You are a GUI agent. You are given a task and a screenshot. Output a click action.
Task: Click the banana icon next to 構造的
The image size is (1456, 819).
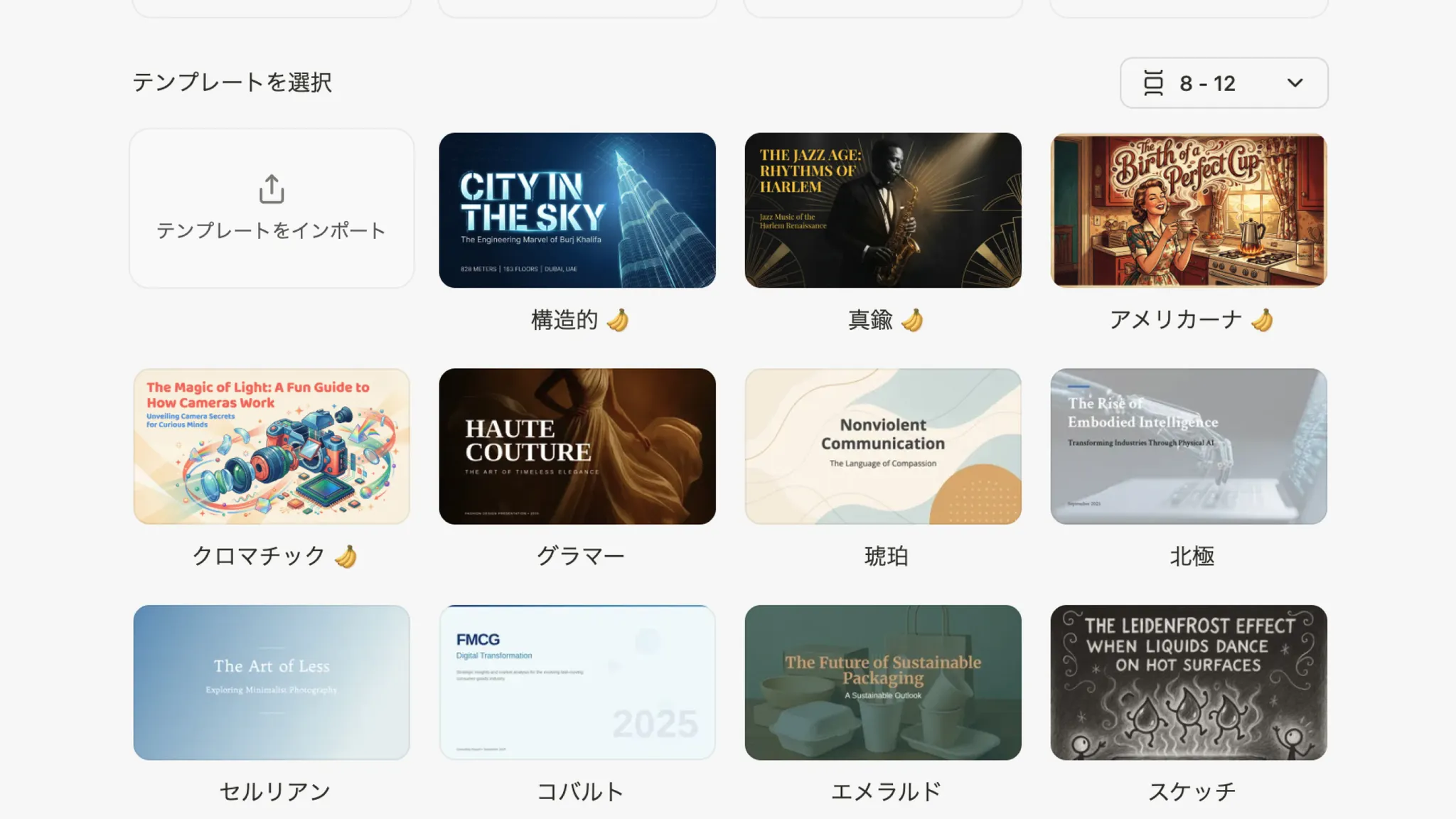tap(618, 320)
